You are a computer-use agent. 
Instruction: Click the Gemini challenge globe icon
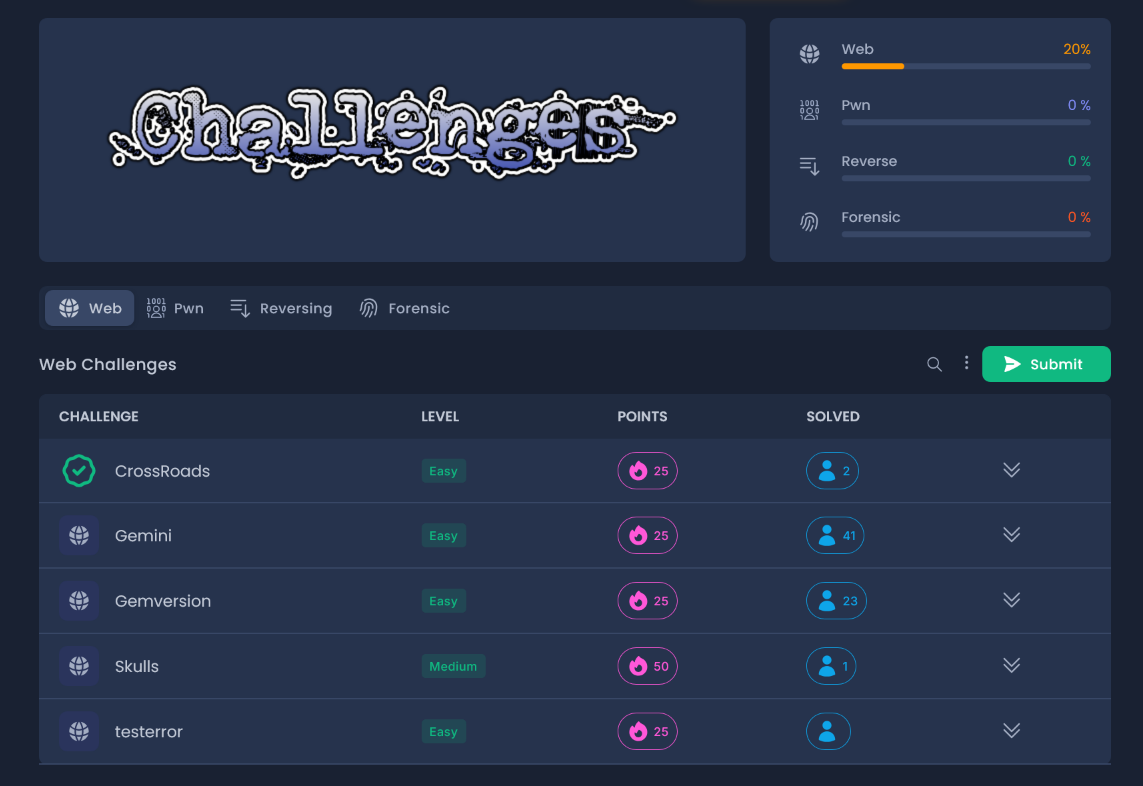point(79,536)
